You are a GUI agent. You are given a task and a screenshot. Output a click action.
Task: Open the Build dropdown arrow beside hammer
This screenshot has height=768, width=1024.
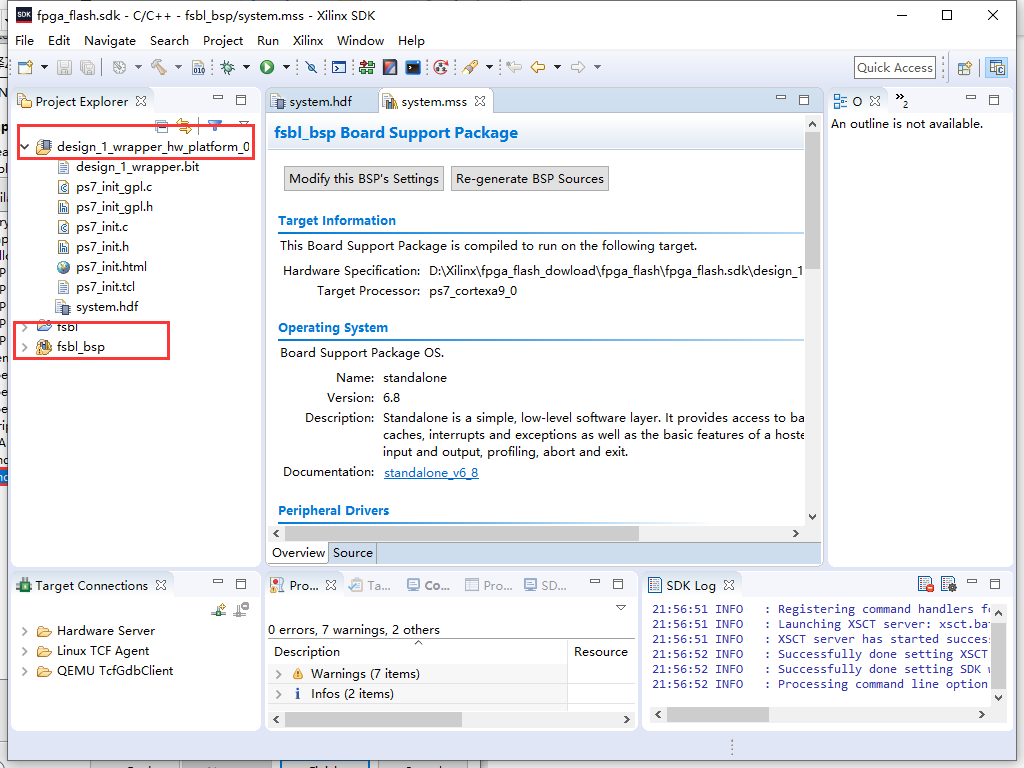coord(178,67)
